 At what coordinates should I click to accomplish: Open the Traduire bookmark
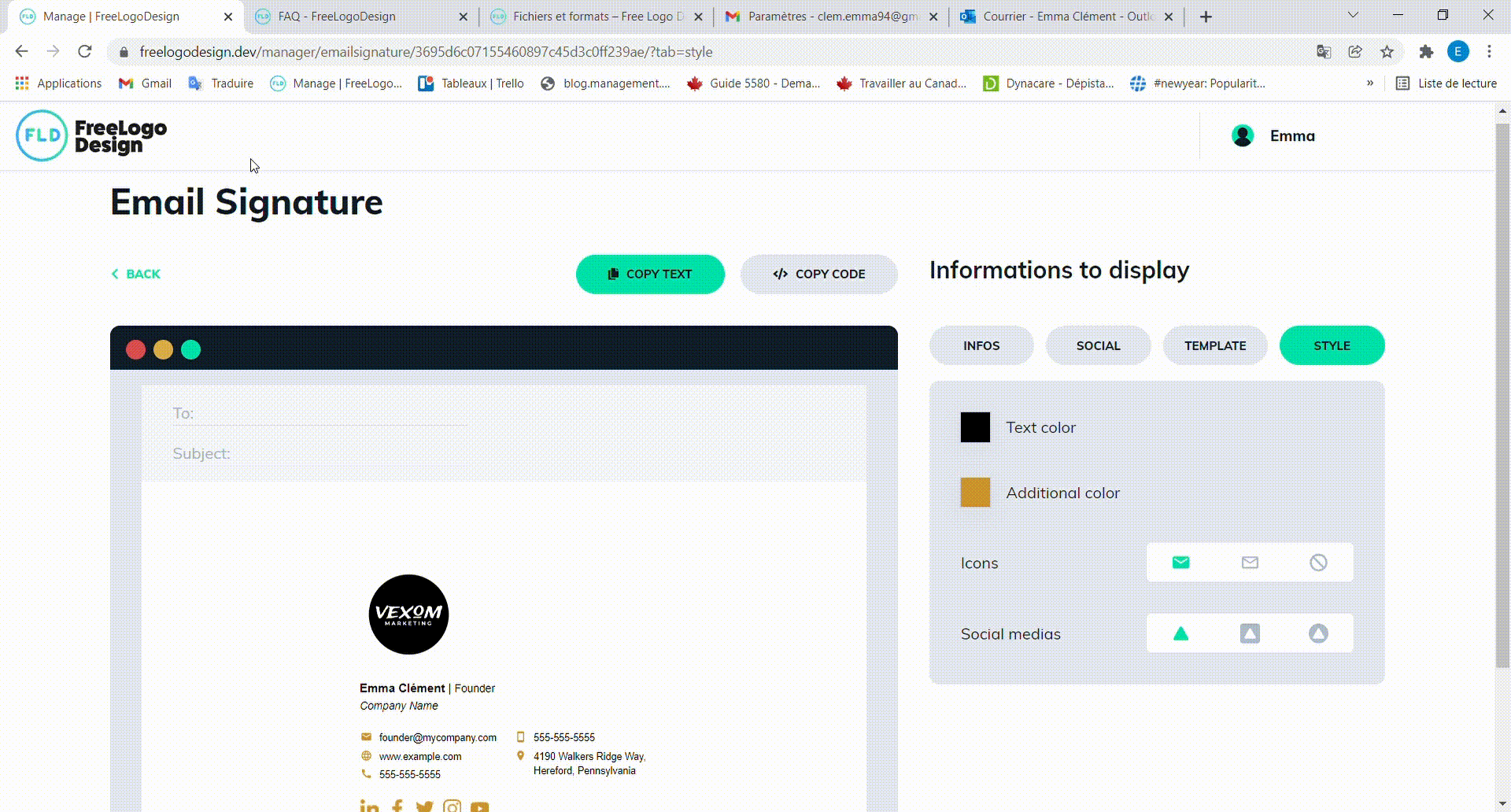click(221, 83)
